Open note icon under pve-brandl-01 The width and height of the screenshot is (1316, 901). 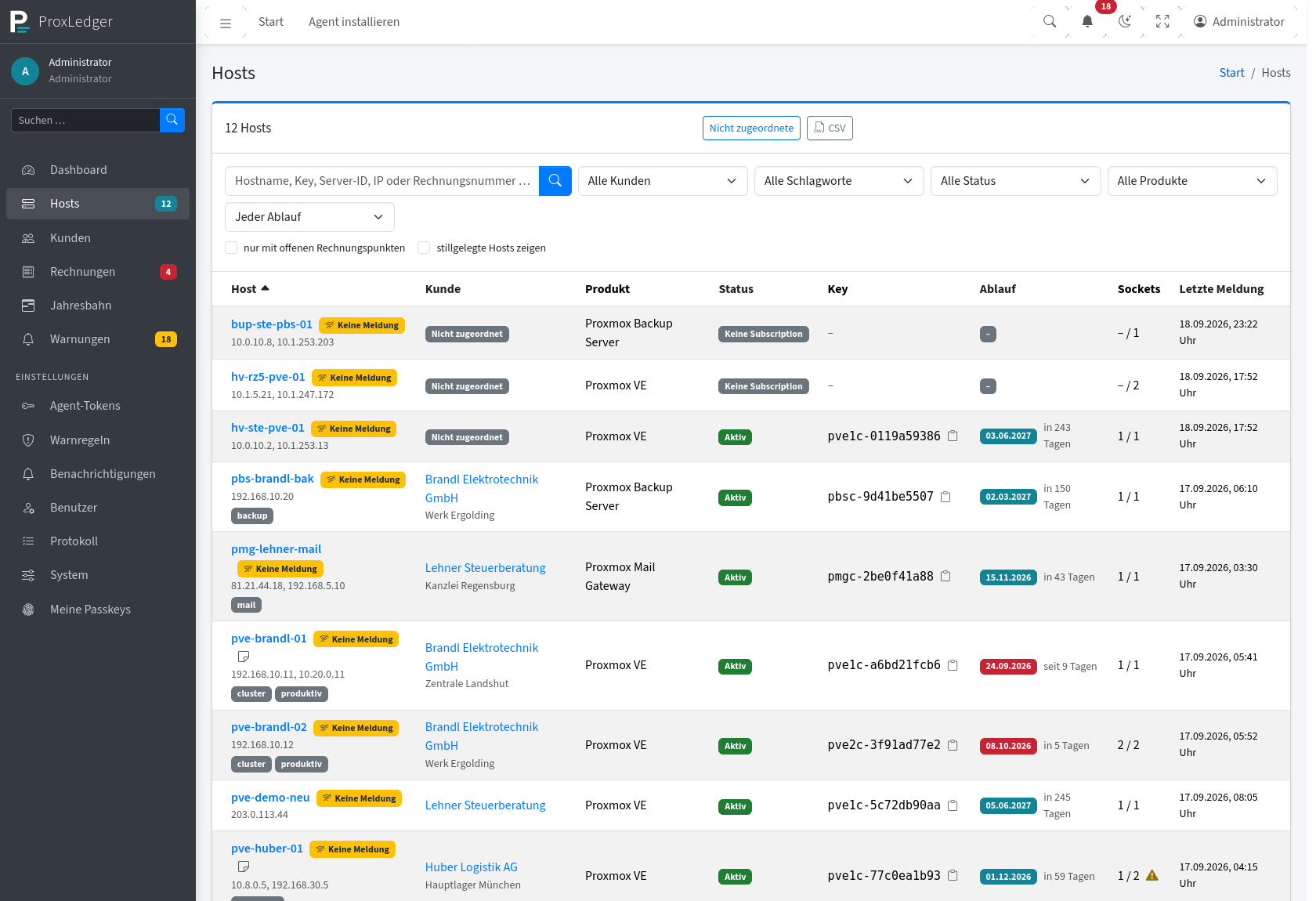coord(244,657)
